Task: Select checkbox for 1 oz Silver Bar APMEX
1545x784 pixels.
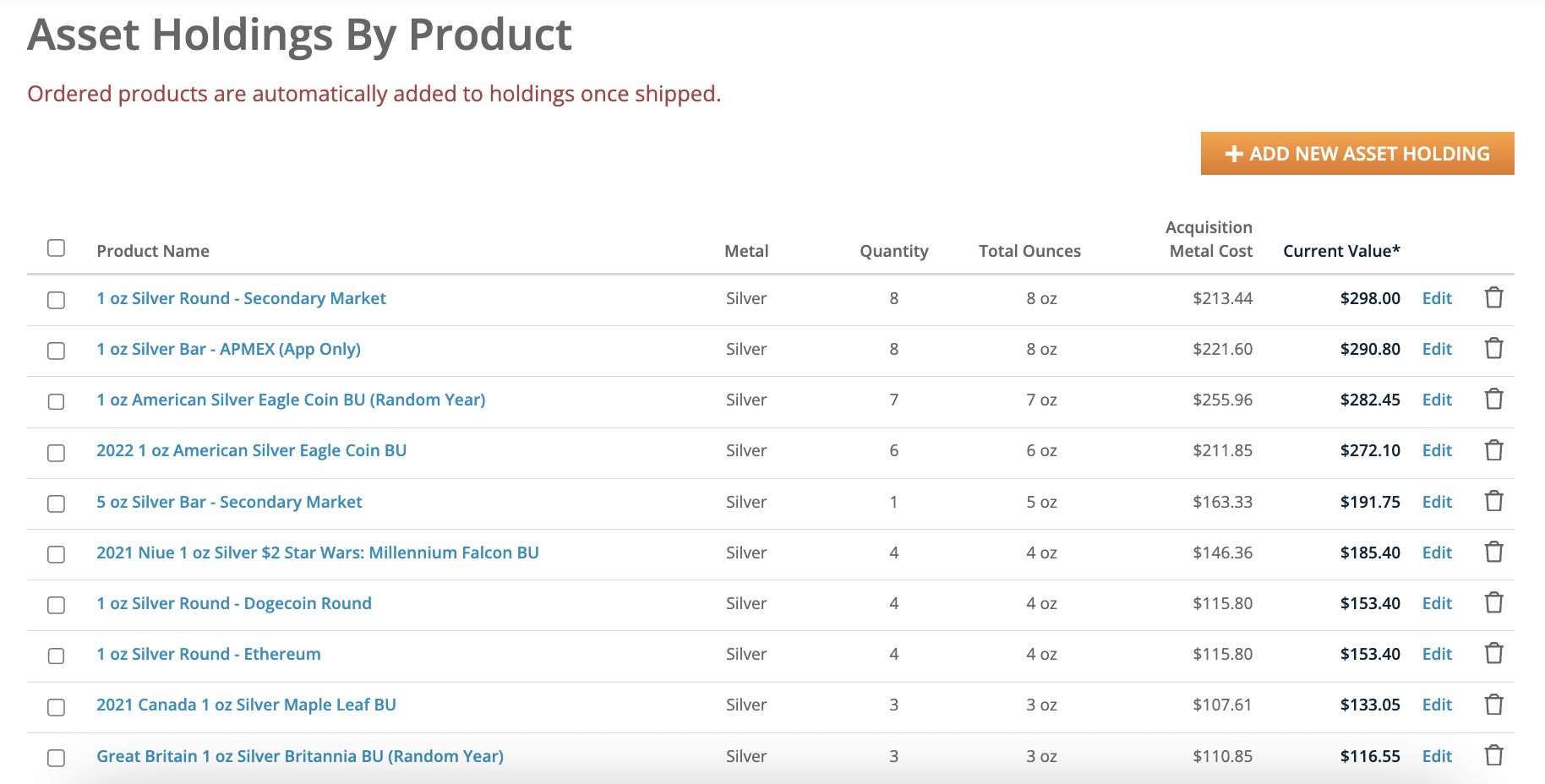Action: (x=56, y=351)
